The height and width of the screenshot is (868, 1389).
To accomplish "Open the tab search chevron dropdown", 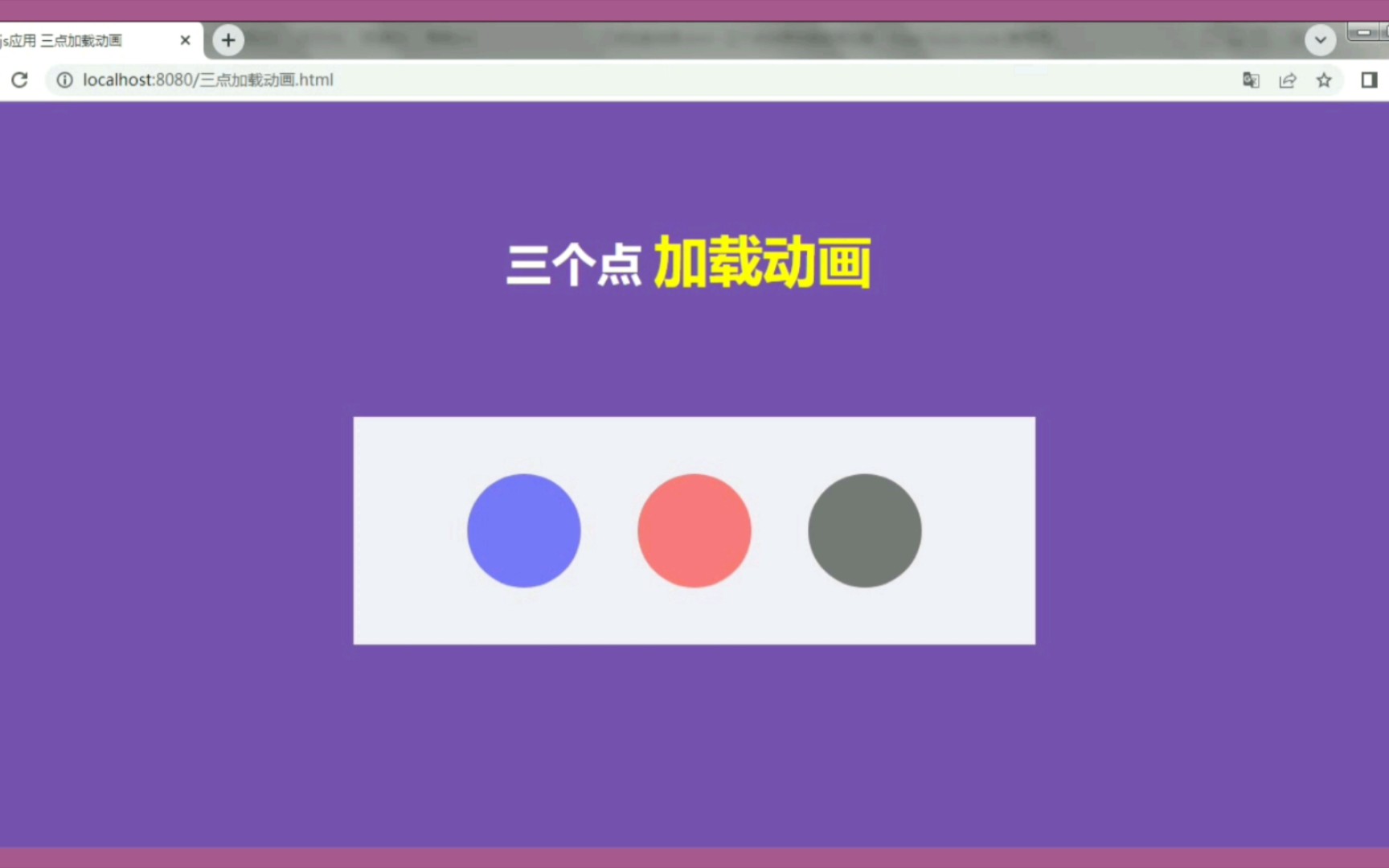I will (1321, 39).
